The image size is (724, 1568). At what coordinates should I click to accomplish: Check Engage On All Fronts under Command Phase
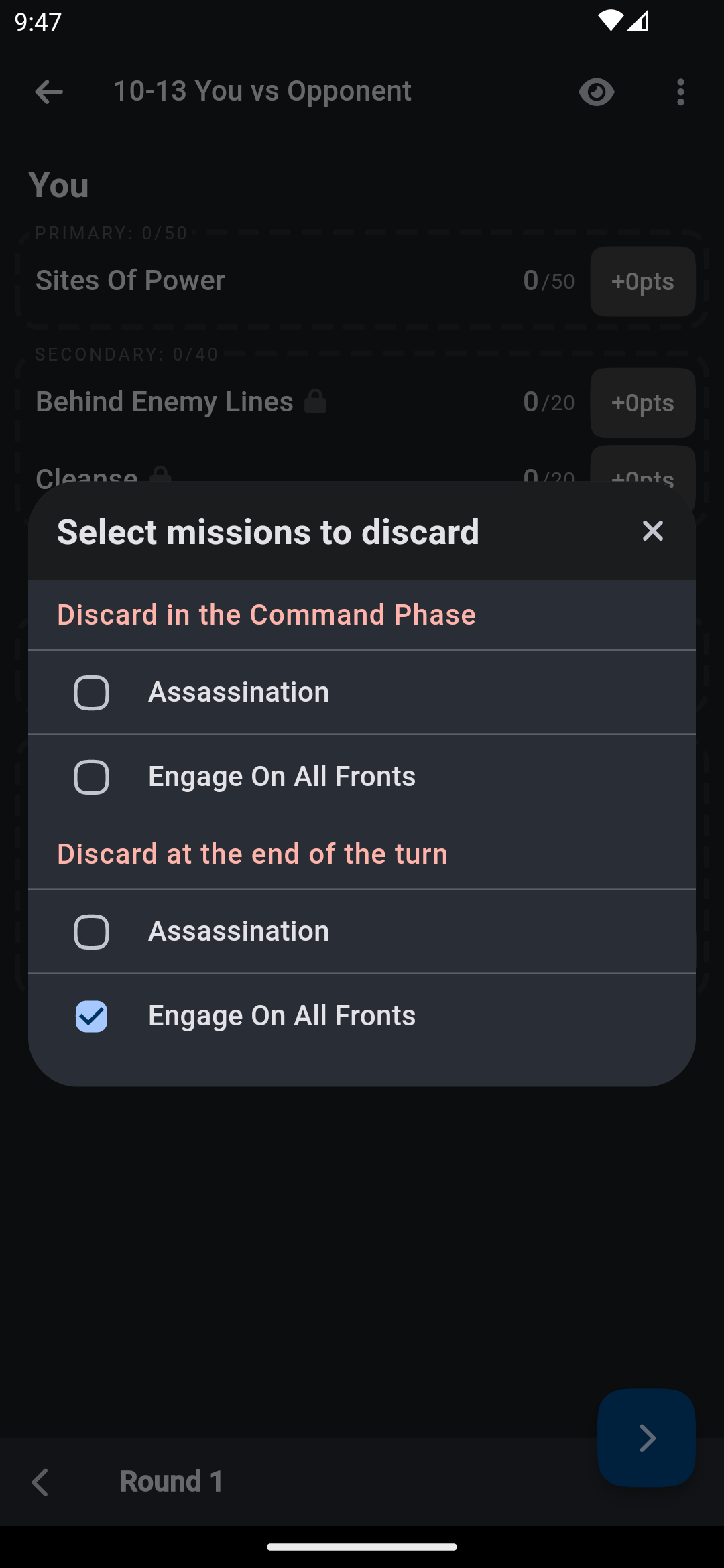click(92, 777)
